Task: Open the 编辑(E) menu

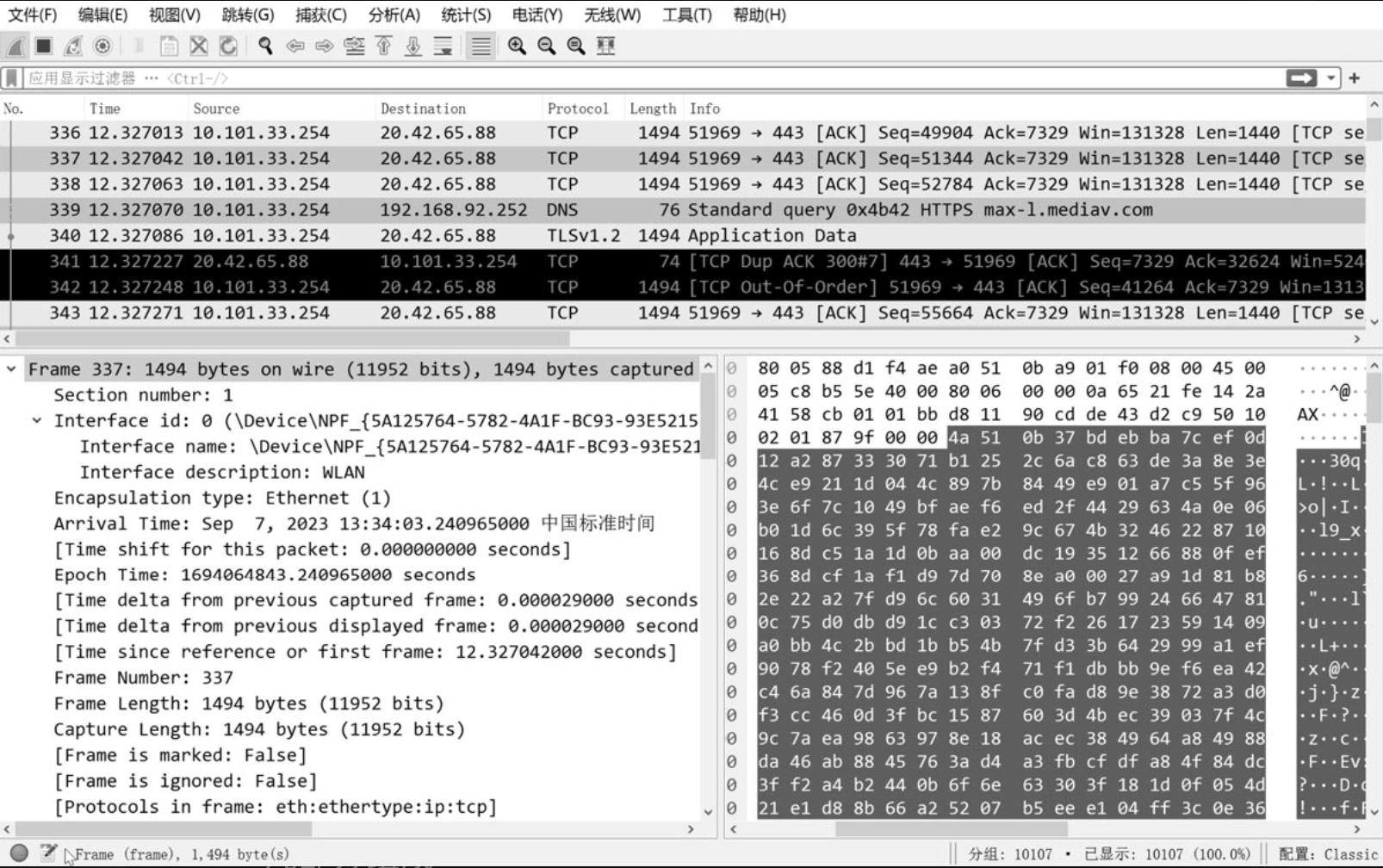Action: click(x=102, y=15)
